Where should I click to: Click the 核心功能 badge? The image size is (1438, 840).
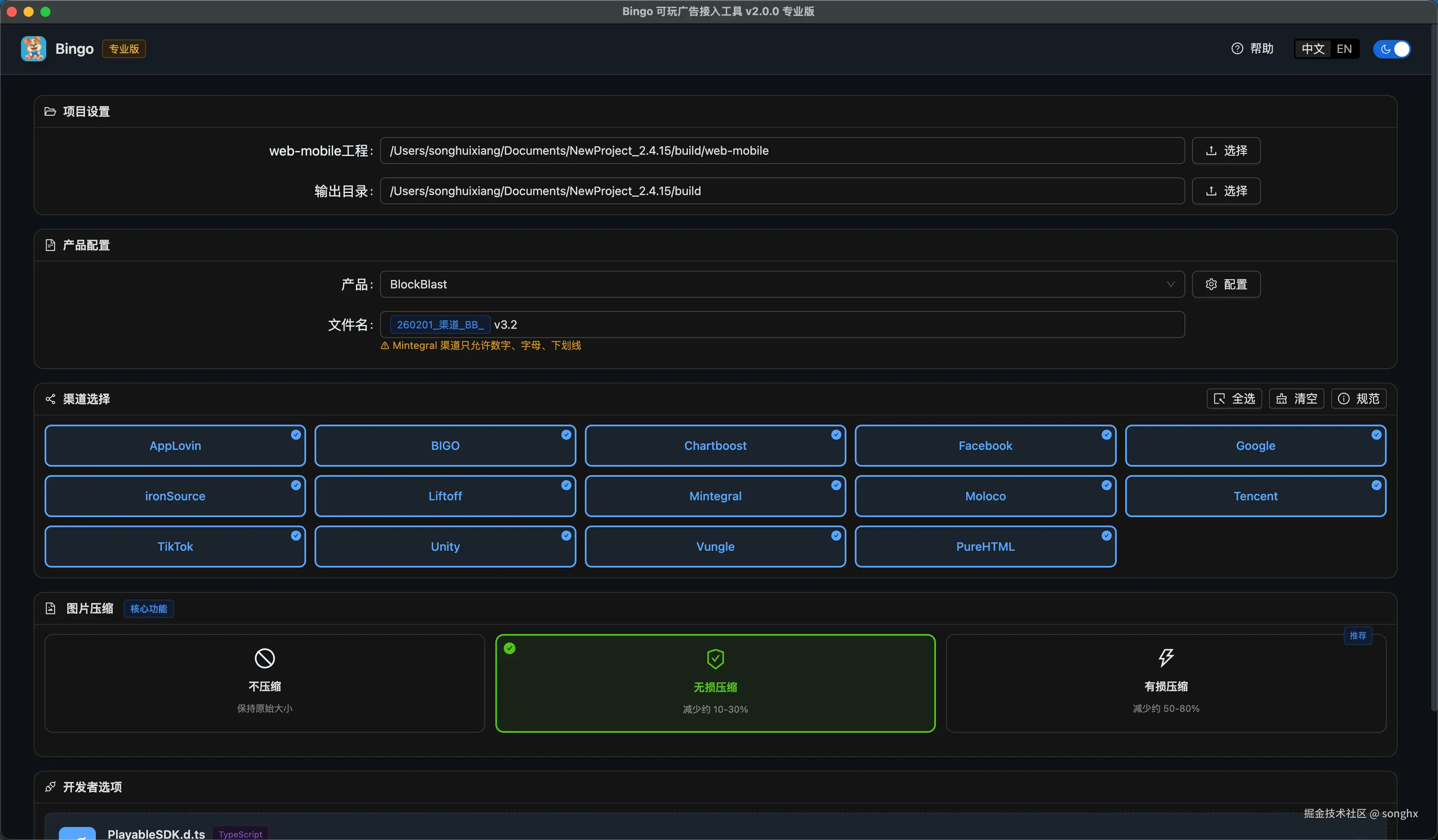[x=148, y=609]
